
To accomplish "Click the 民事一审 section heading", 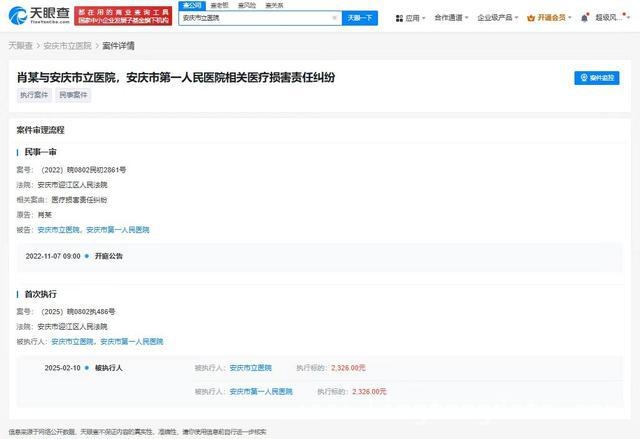I will coord(40,152).
